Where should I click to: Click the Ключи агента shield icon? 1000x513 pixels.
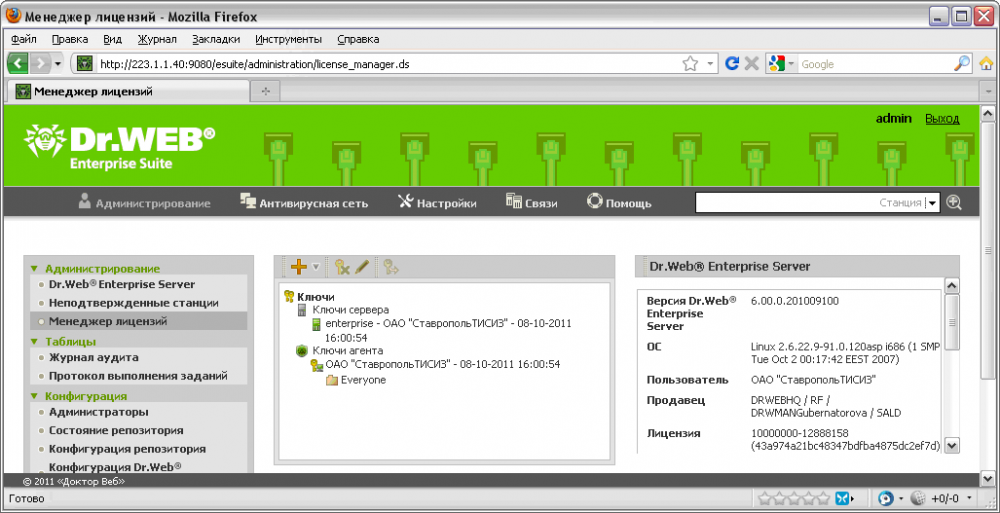point(303,351)
